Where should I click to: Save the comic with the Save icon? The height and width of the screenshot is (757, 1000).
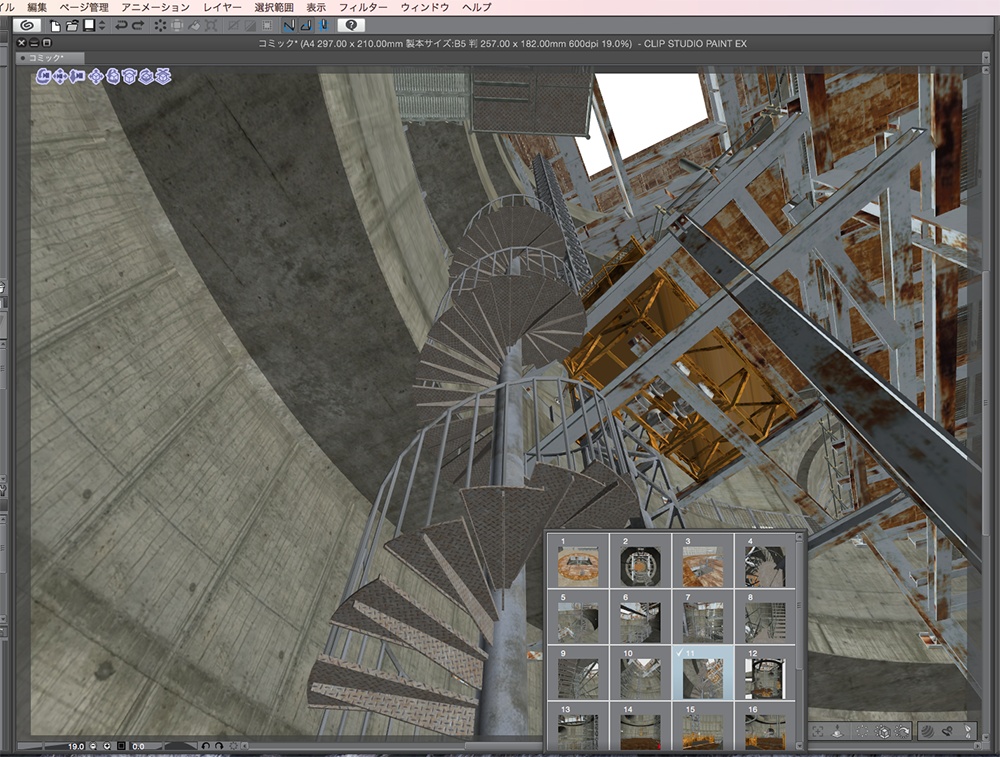point(89,26)
